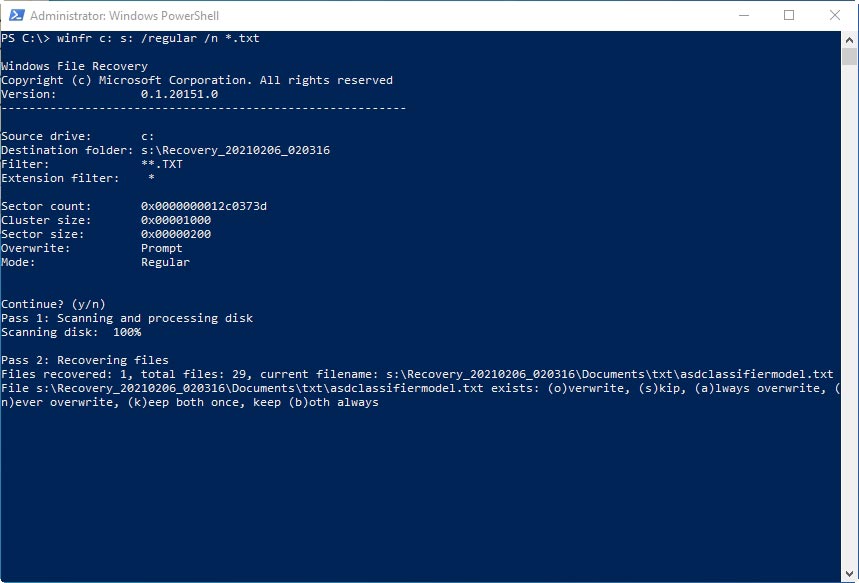Click the scrollbar down arrow

pyautogui.click(x=849, y=574)
